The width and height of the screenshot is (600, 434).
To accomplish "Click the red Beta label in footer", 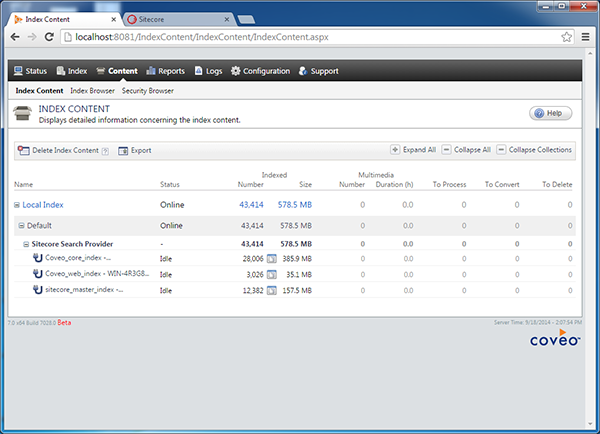I will [x=64, y=323].
